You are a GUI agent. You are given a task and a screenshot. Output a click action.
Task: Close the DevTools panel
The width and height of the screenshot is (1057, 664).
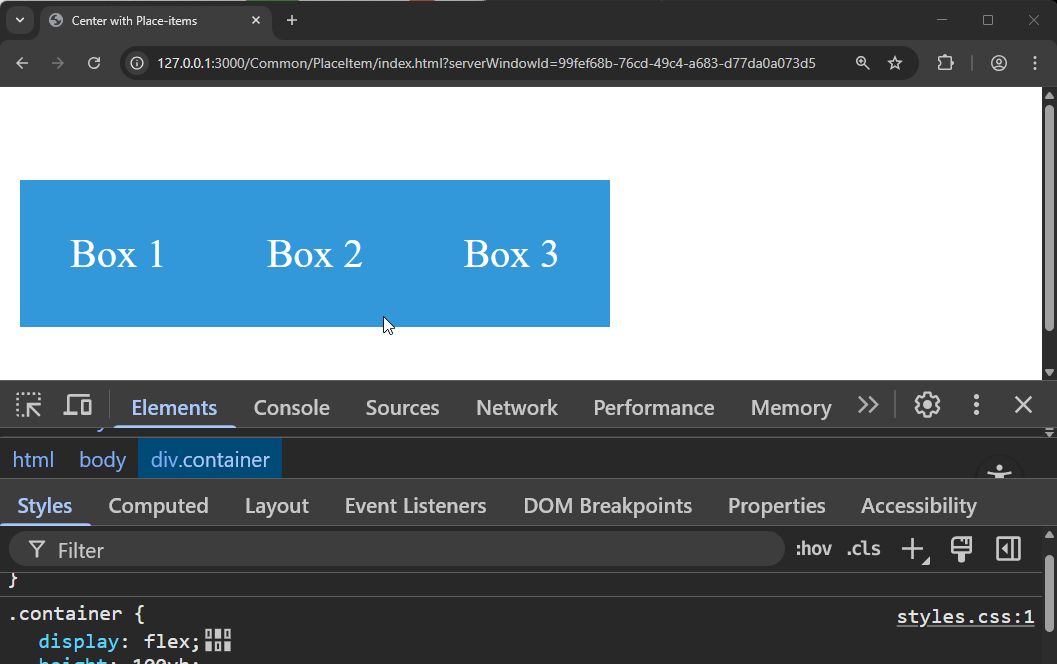click(x=1023, y=405)
